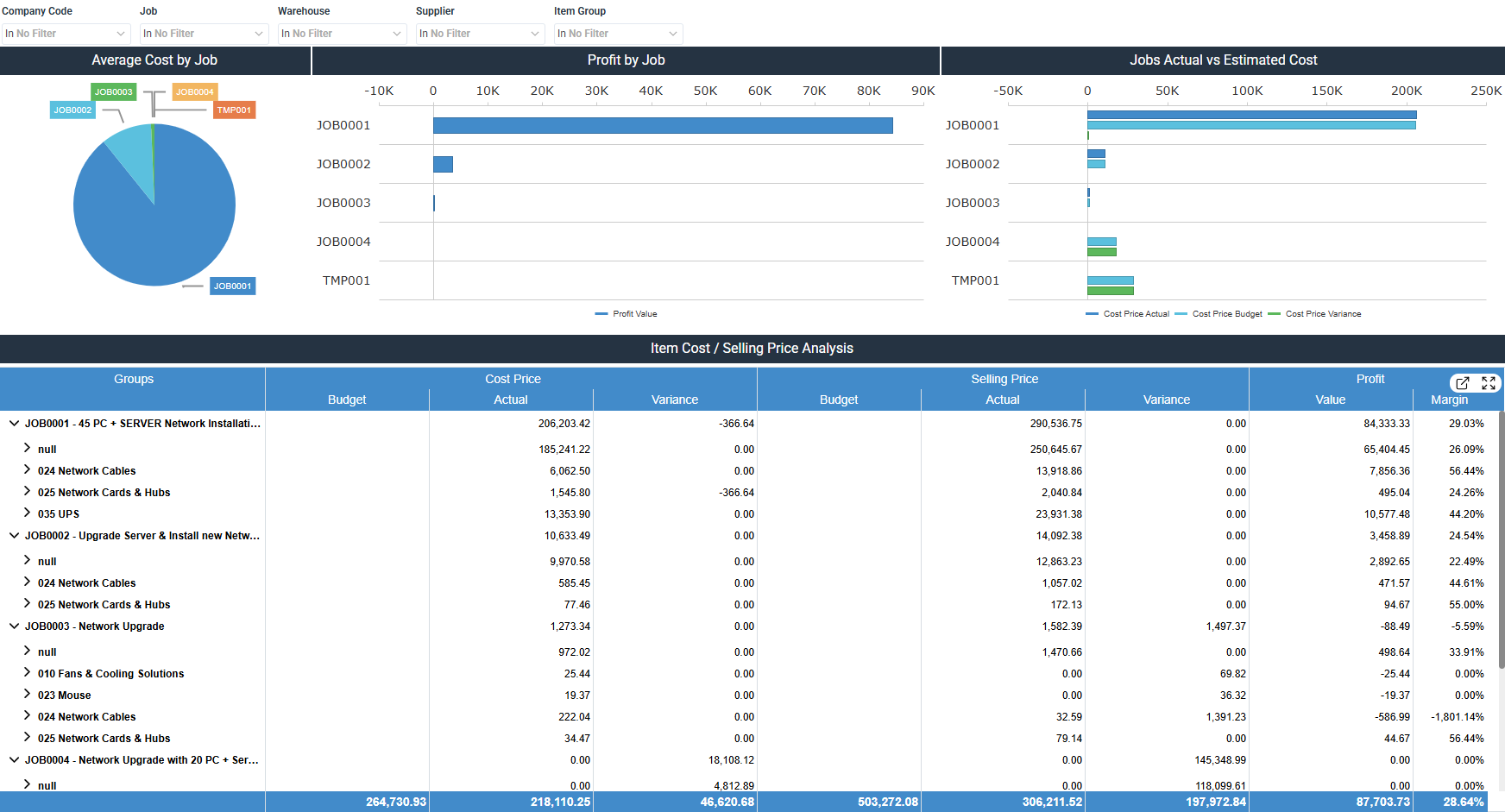Viewport: 1505px width, 812px height.
Task: Select the JOB0004 pie chart label
Action: coord(195,91)
